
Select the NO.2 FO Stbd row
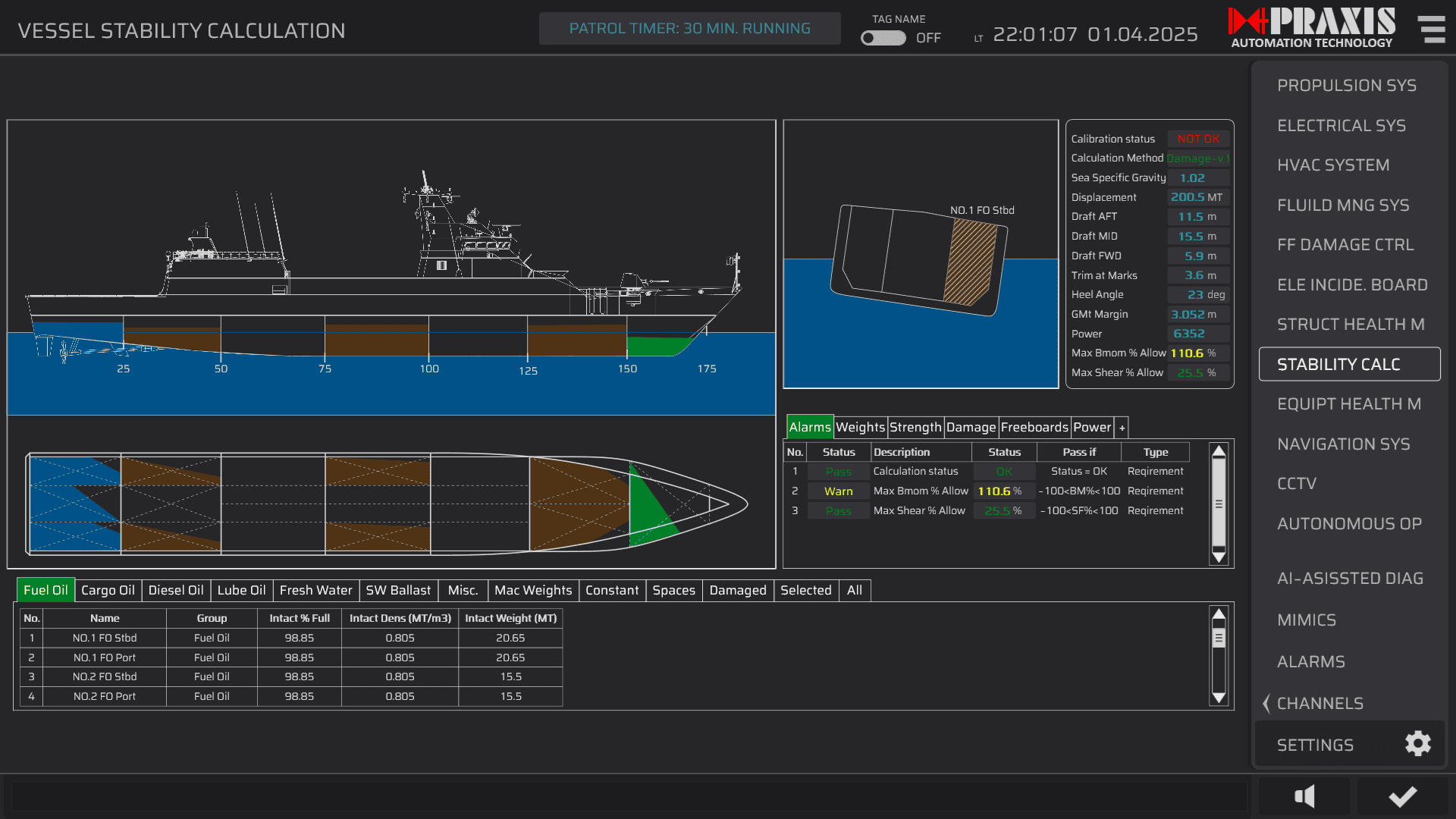click(x=105, y=676)
